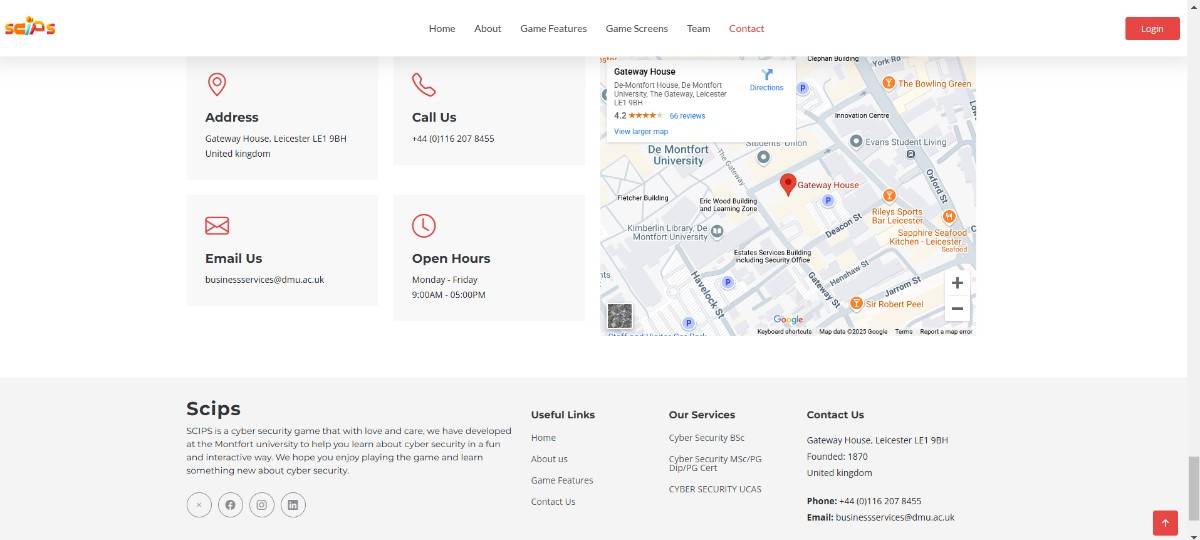Click footer About us link
The height and width of the screenshot is (540, 1200).
click(549, 459)
